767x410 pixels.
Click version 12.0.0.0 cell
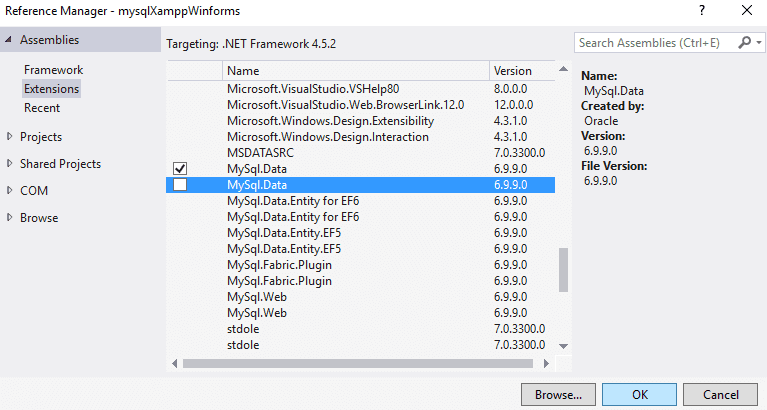[x=513, y=105]
